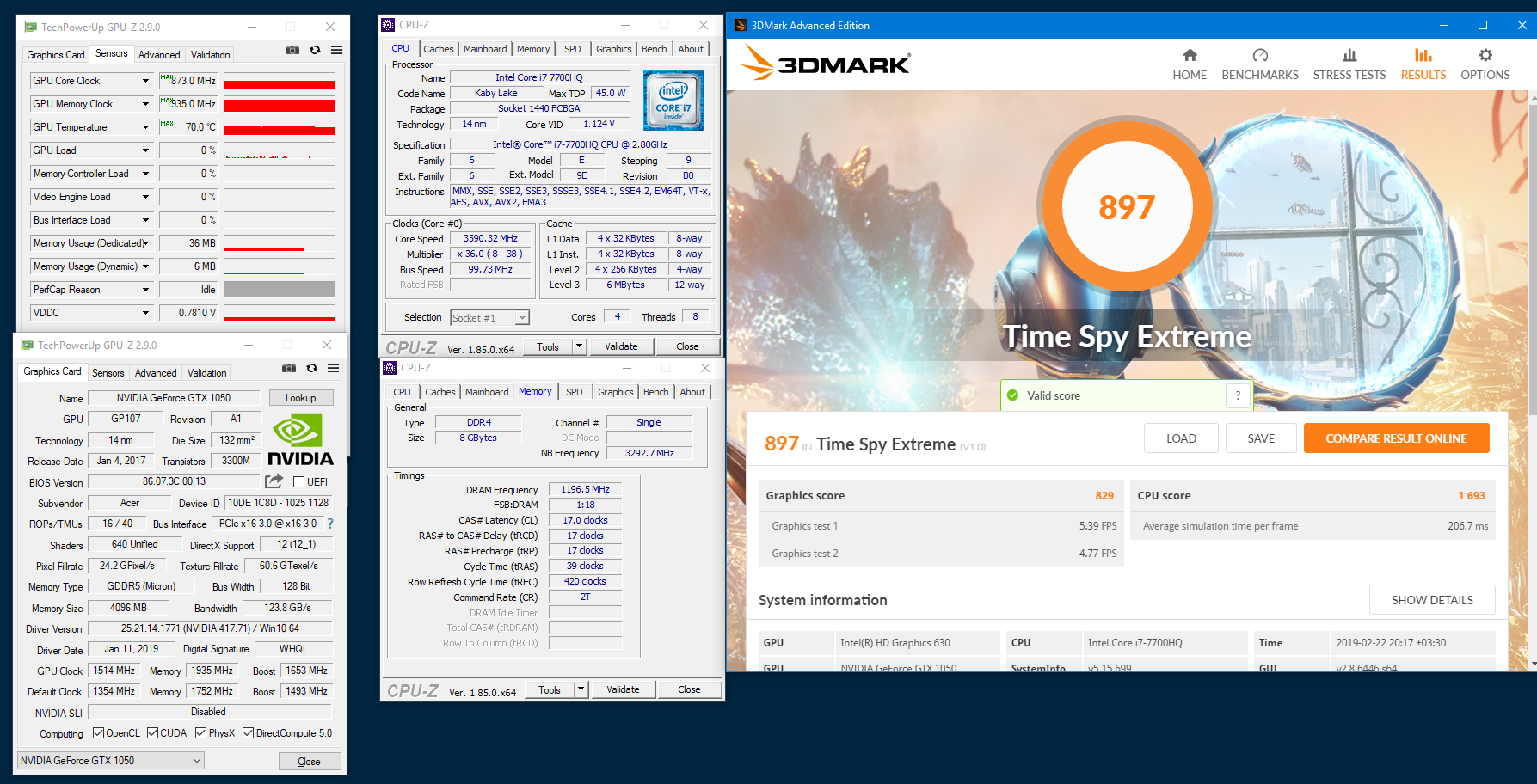Image resolution: width=1537 pixels, height=784 pixels.
Task: Click the GPU Name field NVIDIA GeForce GTX 1050
Action: click(175, 398)
